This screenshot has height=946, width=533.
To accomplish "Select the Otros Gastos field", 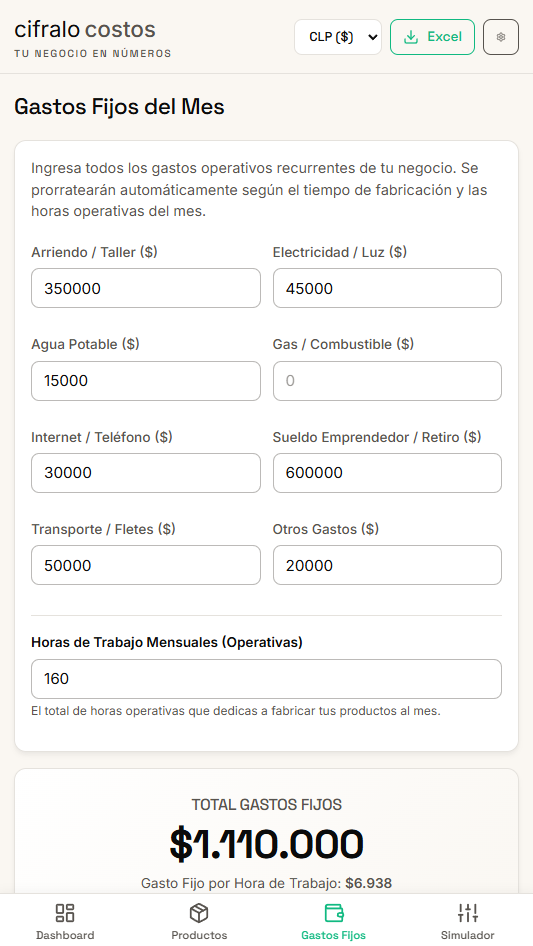I will [388, 565].
